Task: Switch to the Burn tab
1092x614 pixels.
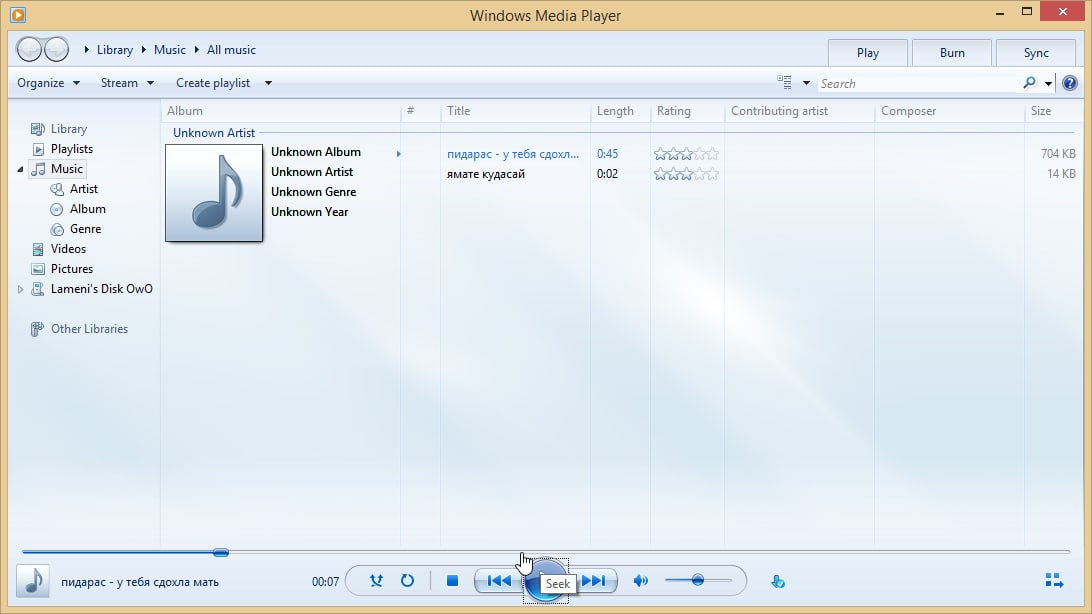Action: [x=952, y=53]
